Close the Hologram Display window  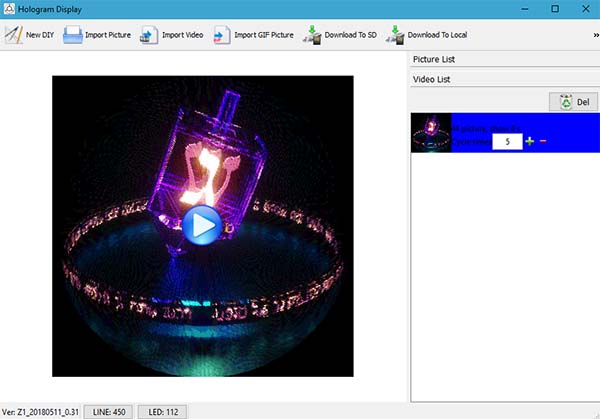pos(585,9)
